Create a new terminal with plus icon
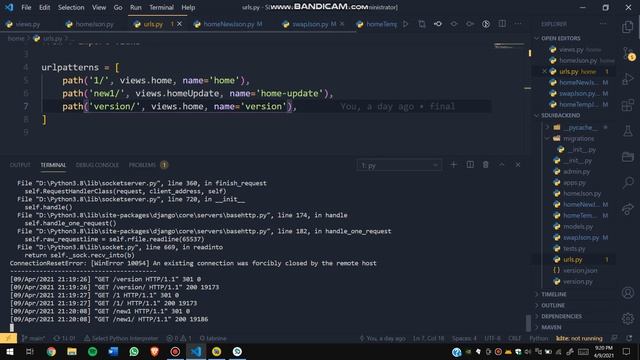 (453, 165)
